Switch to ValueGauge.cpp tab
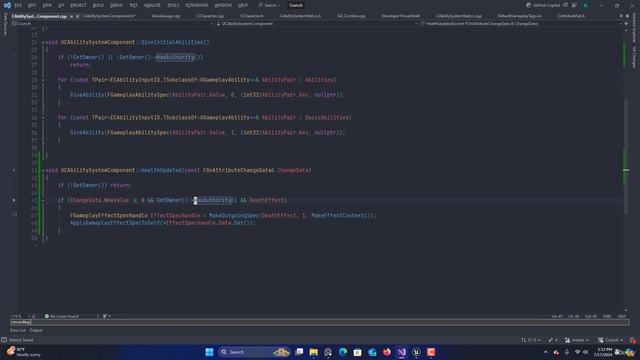This screenshot has height=360, width=640. (x=166, y=16)
